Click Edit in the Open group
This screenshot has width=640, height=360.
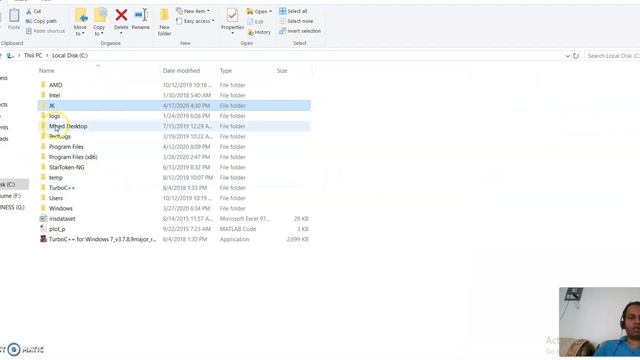pos(256,22)
